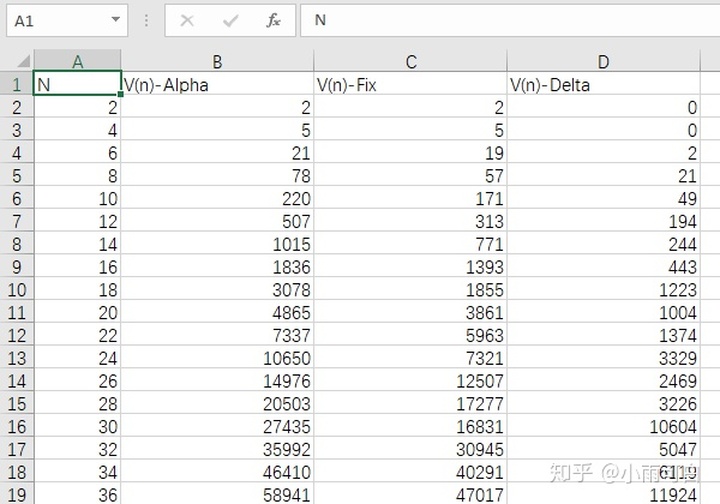Select row 16 header
This screenshot has width=720, height=504.
17,426
